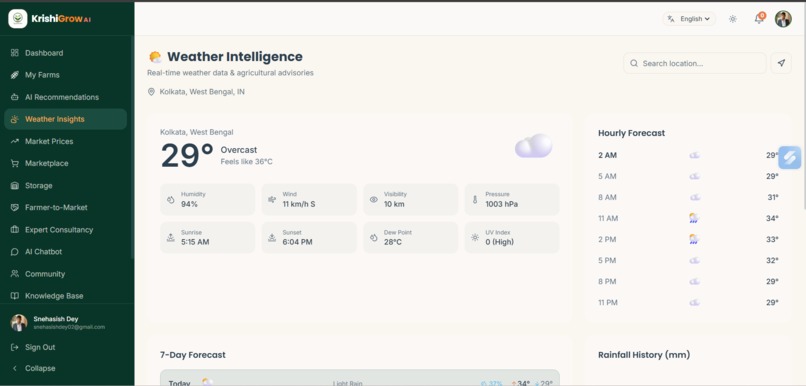This screenshot has width=806, height=386.
Task: Visit the Community section
Action: pyautogui.click(x=65, y=274)
